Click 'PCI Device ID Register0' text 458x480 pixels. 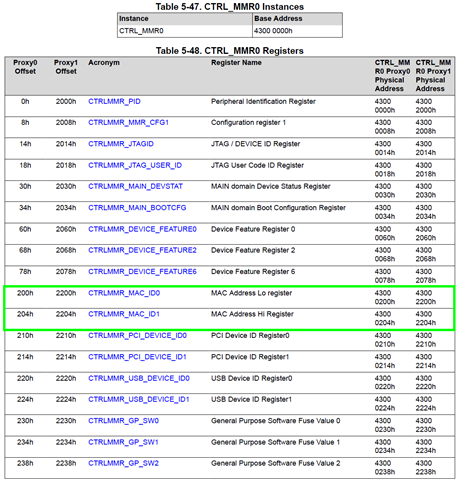click(x=250, y=335)
